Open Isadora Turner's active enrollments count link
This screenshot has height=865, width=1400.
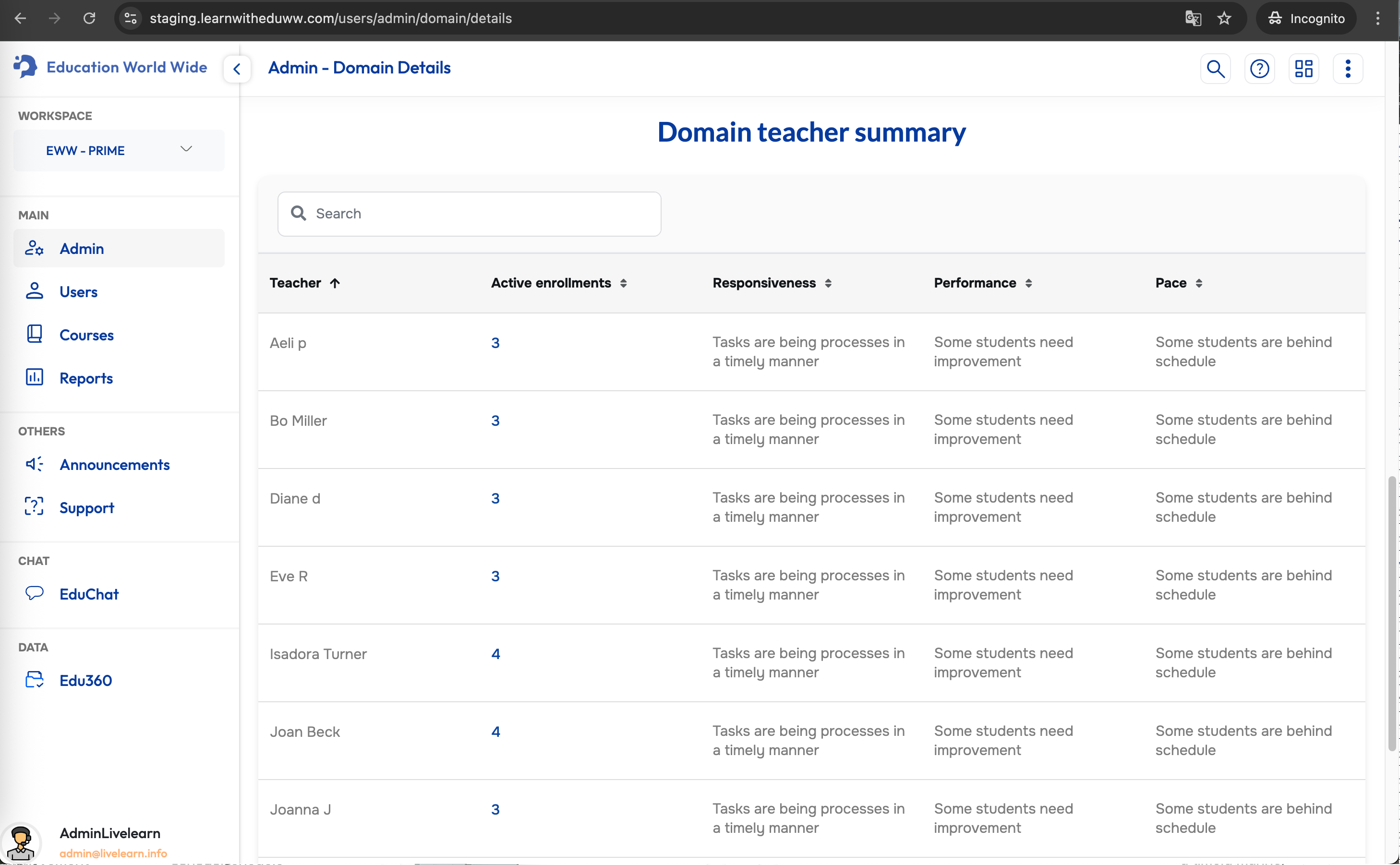tap(495, 653)
